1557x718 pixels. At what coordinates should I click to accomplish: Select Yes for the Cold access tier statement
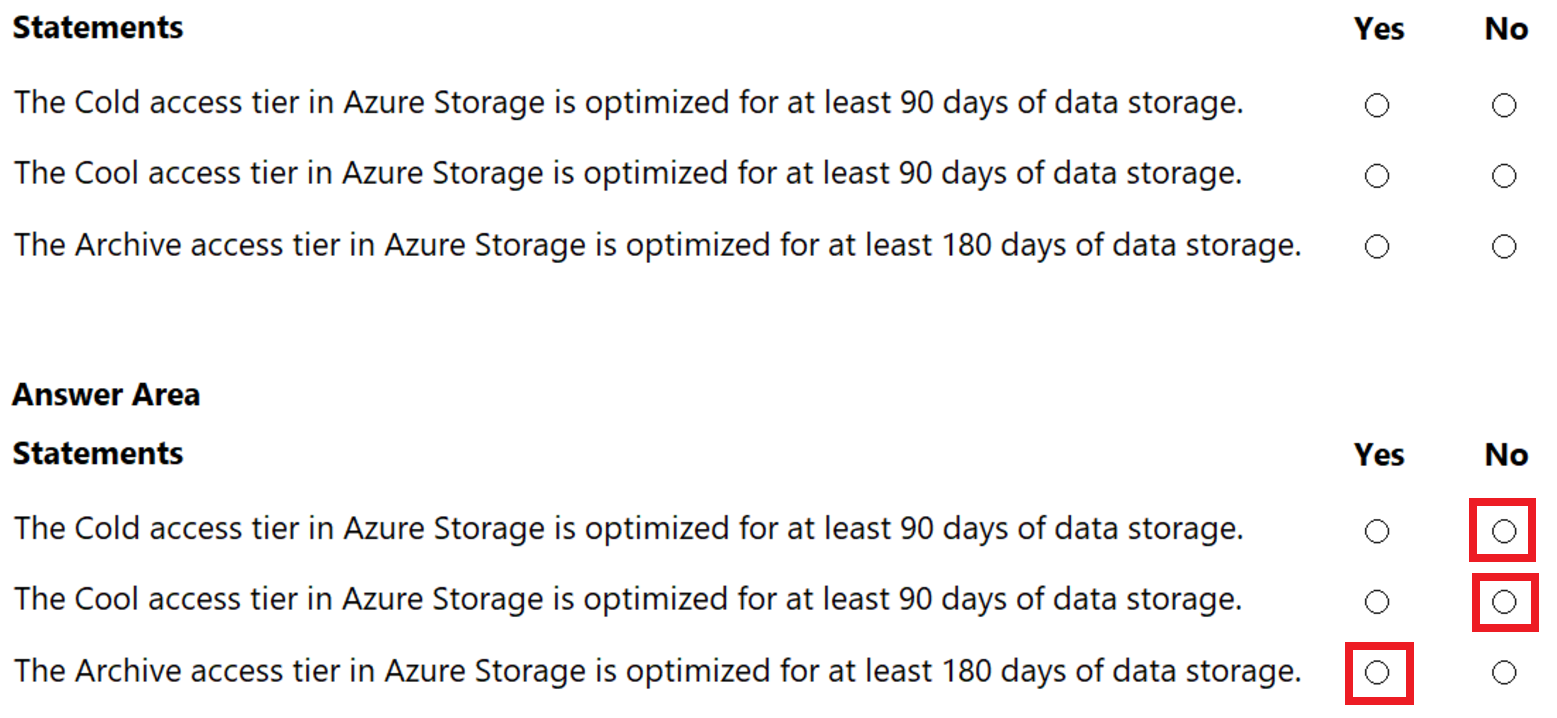[x=1378, y=104]
